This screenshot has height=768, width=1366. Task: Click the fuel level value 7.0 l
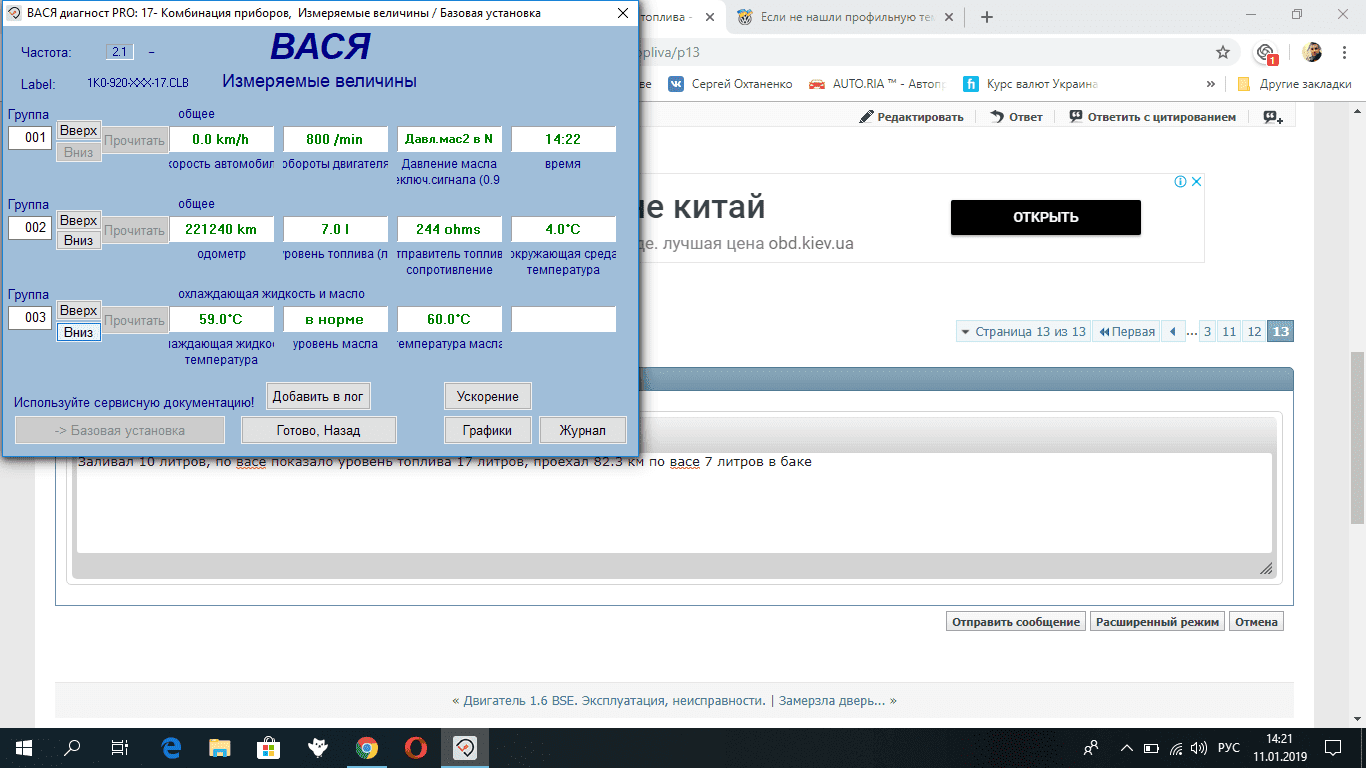coord(335,229)
